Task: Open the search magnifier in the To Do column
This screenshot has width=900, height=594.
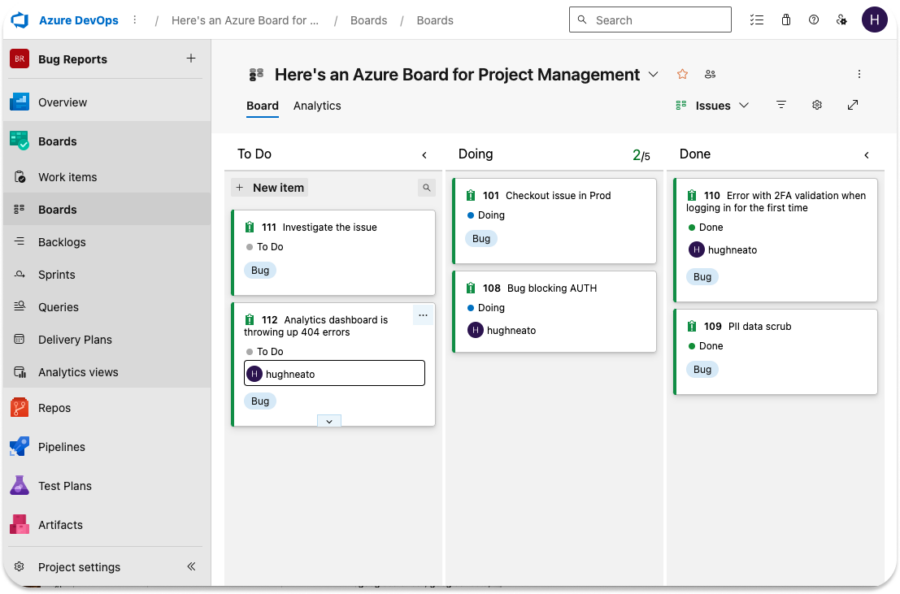Action: [427, 187]
